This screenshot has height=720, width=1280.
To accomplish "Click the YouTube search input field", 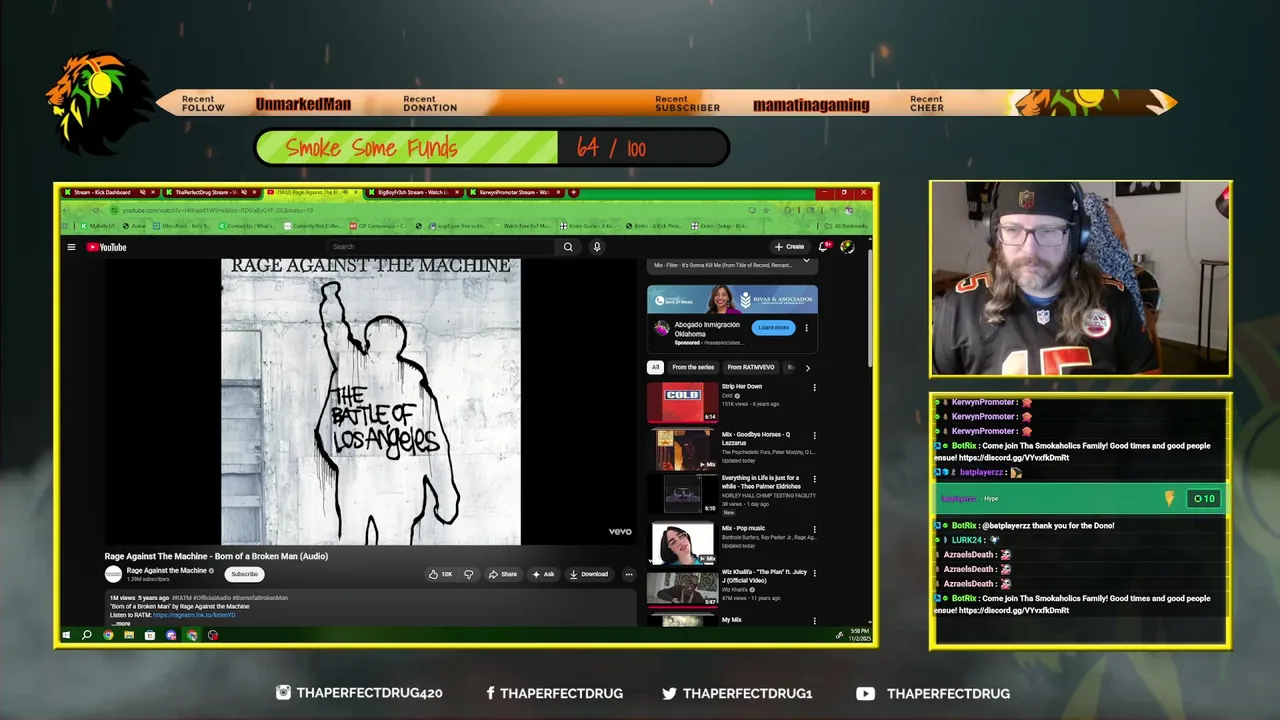I will pos(440,247).
